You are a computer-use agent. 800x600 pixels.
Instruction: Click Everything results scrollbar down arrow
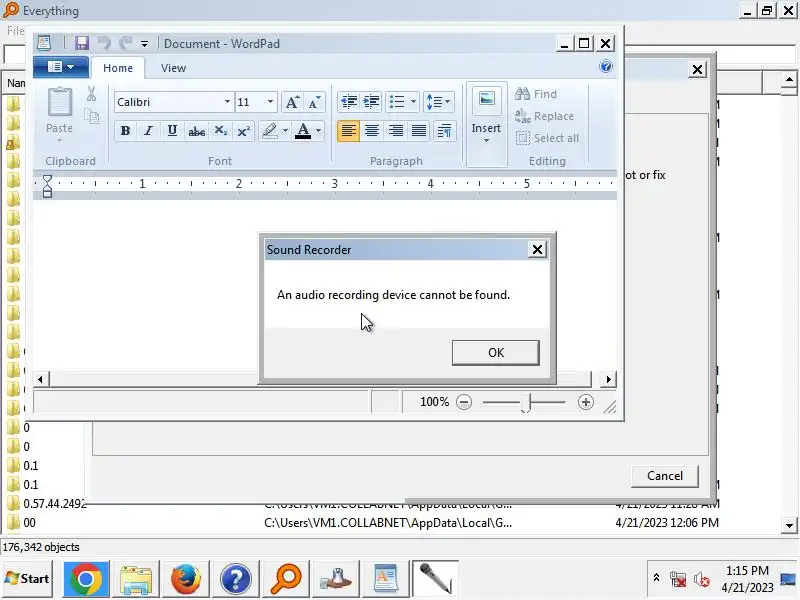pos(789,526)
